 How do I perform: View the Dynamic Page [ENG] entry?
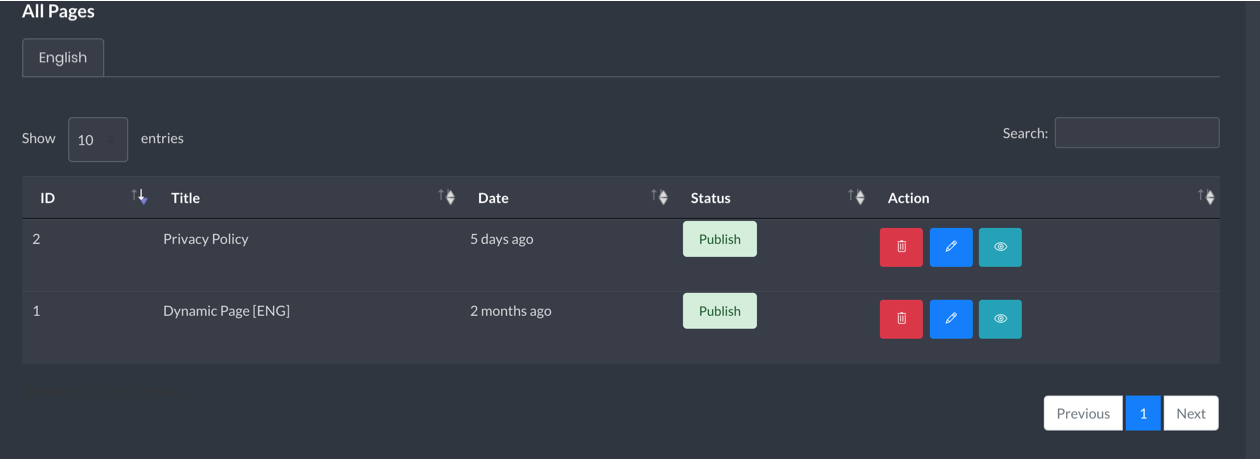pos(1000,319)
